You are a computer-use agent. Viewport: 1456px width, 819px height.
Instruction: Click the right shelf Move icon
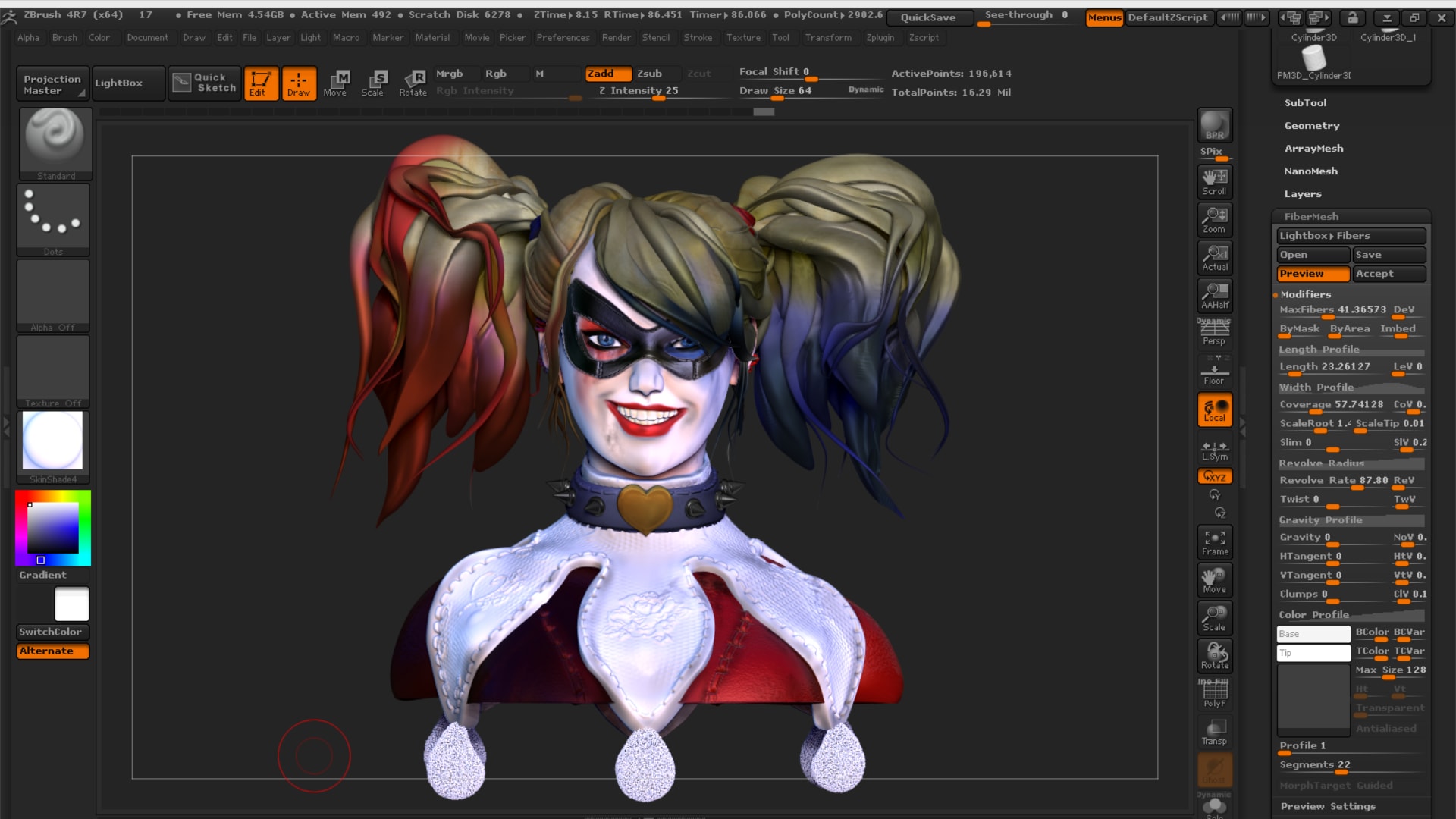point(1215,580)
